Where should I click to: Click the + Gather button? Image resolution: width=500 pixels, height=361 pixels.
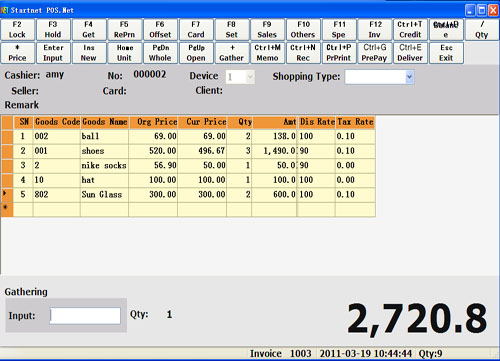point(232,53)
